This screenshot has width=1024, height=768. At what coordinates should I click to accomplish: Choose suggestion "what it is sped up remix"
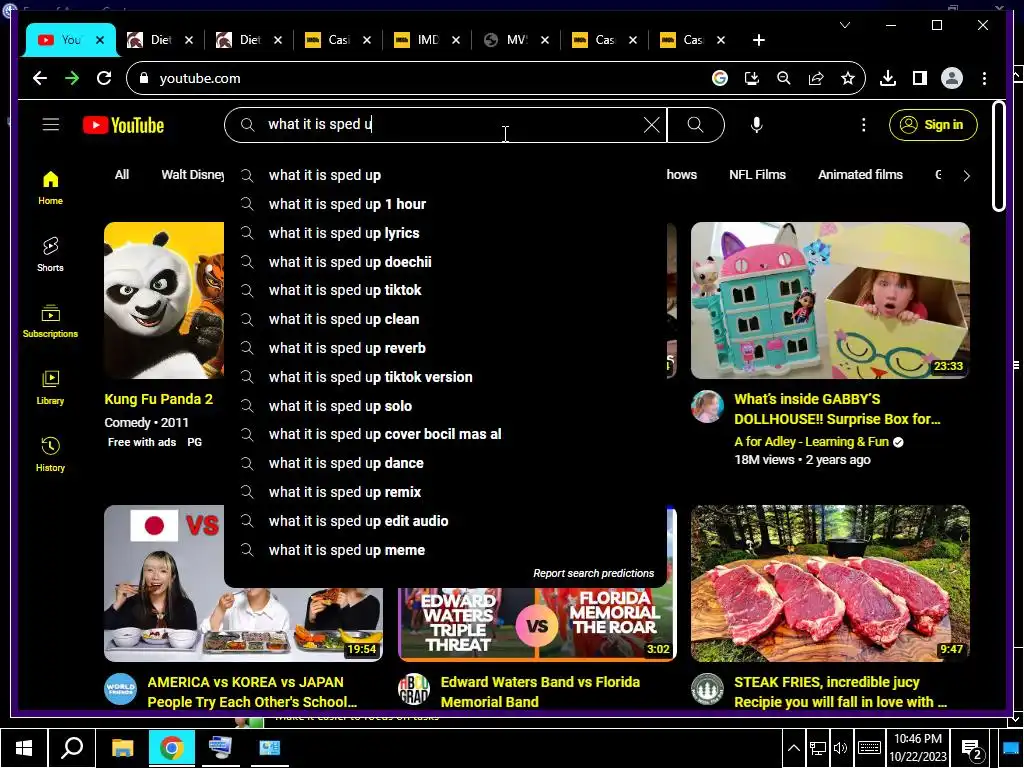[x=445, y=492]
